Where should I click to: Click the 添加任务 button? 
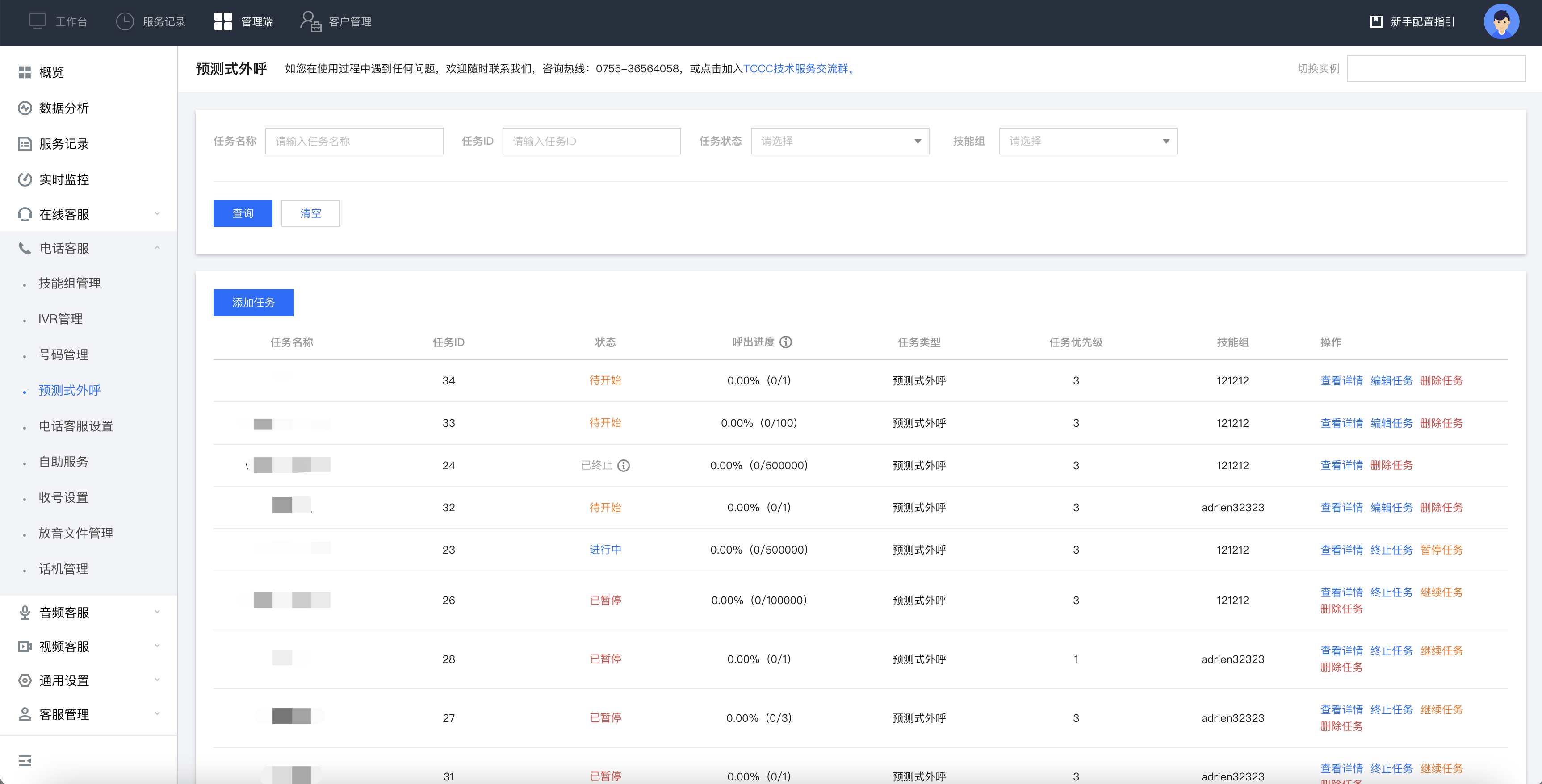pyautogui.click(x=253, y=303)
